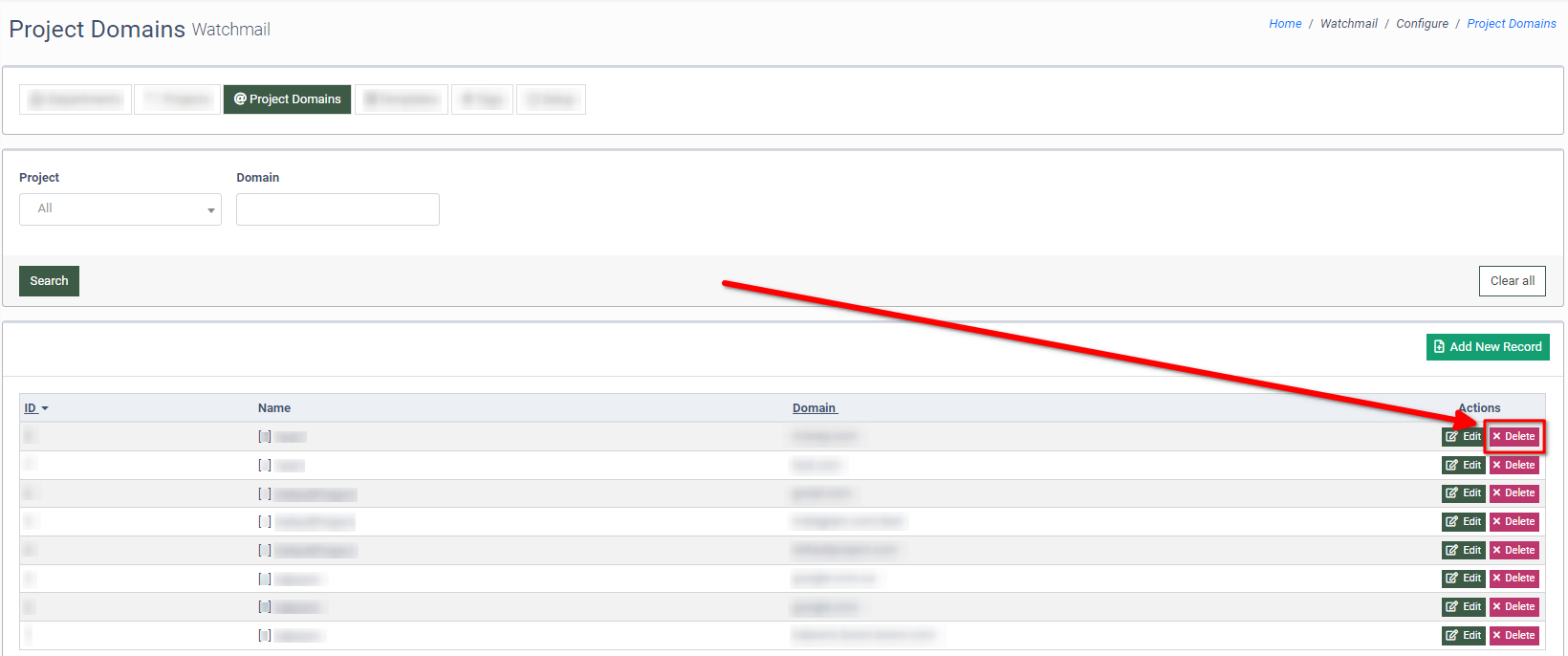This screenshot has width=1568, height=656.
Task: Sort table by Domain column header
Action: (814, 408)
